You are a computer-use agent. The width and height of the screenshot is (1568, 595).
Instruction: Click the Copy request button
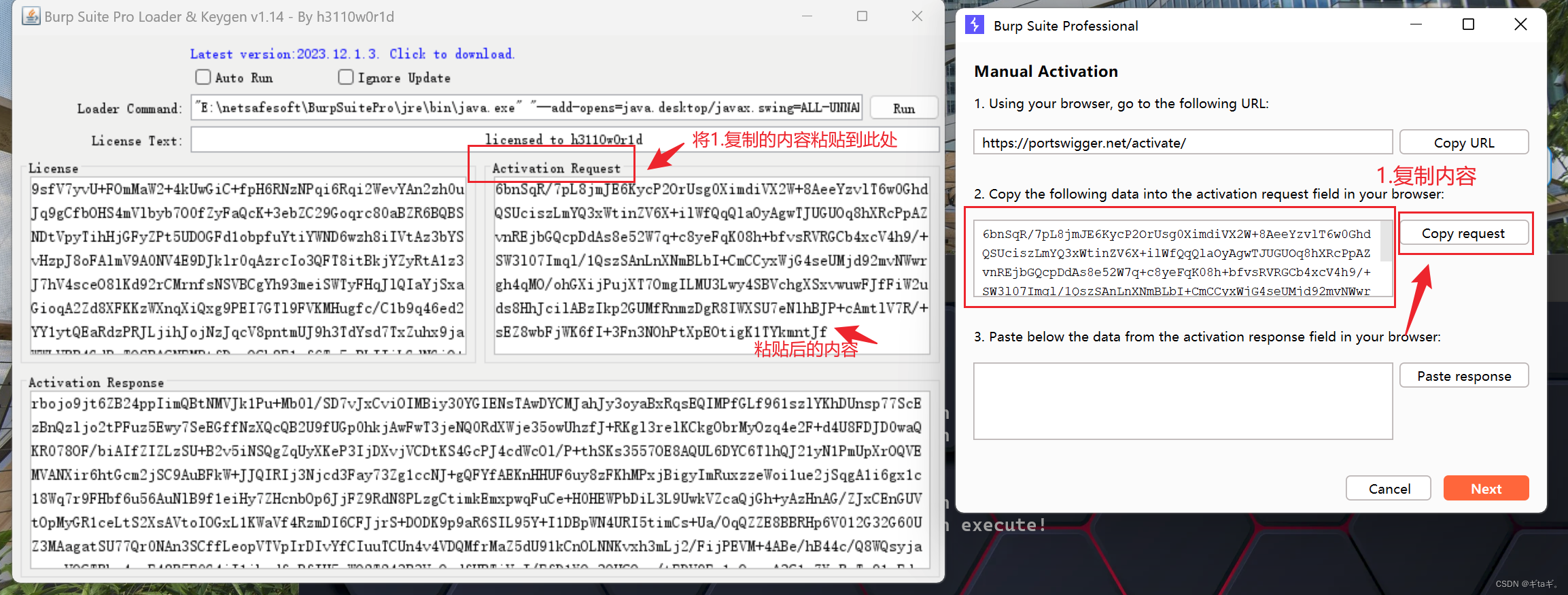tap(1463, 233)
